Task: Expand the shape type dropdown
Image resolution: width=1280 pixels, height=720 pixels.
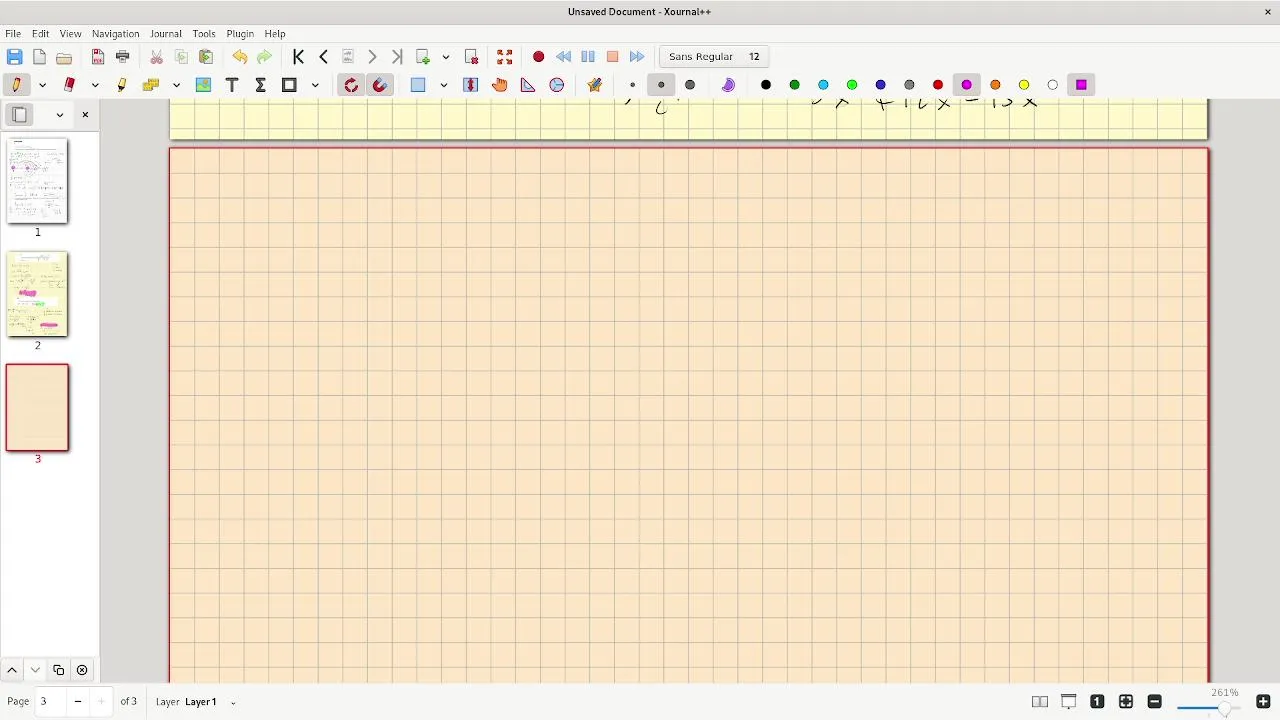Action: tap(315, 85)
